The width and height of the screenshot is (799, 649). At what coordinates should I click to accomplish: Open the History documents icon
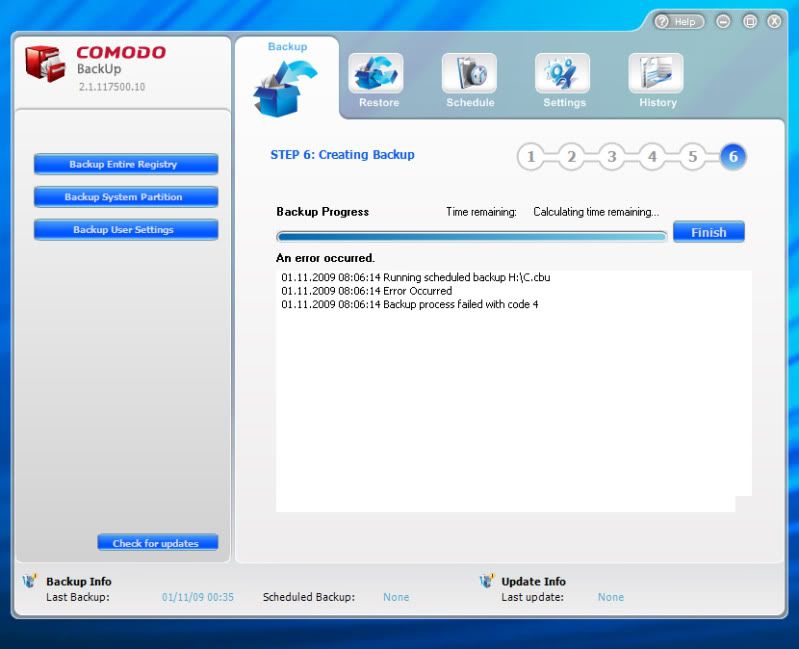656,73
